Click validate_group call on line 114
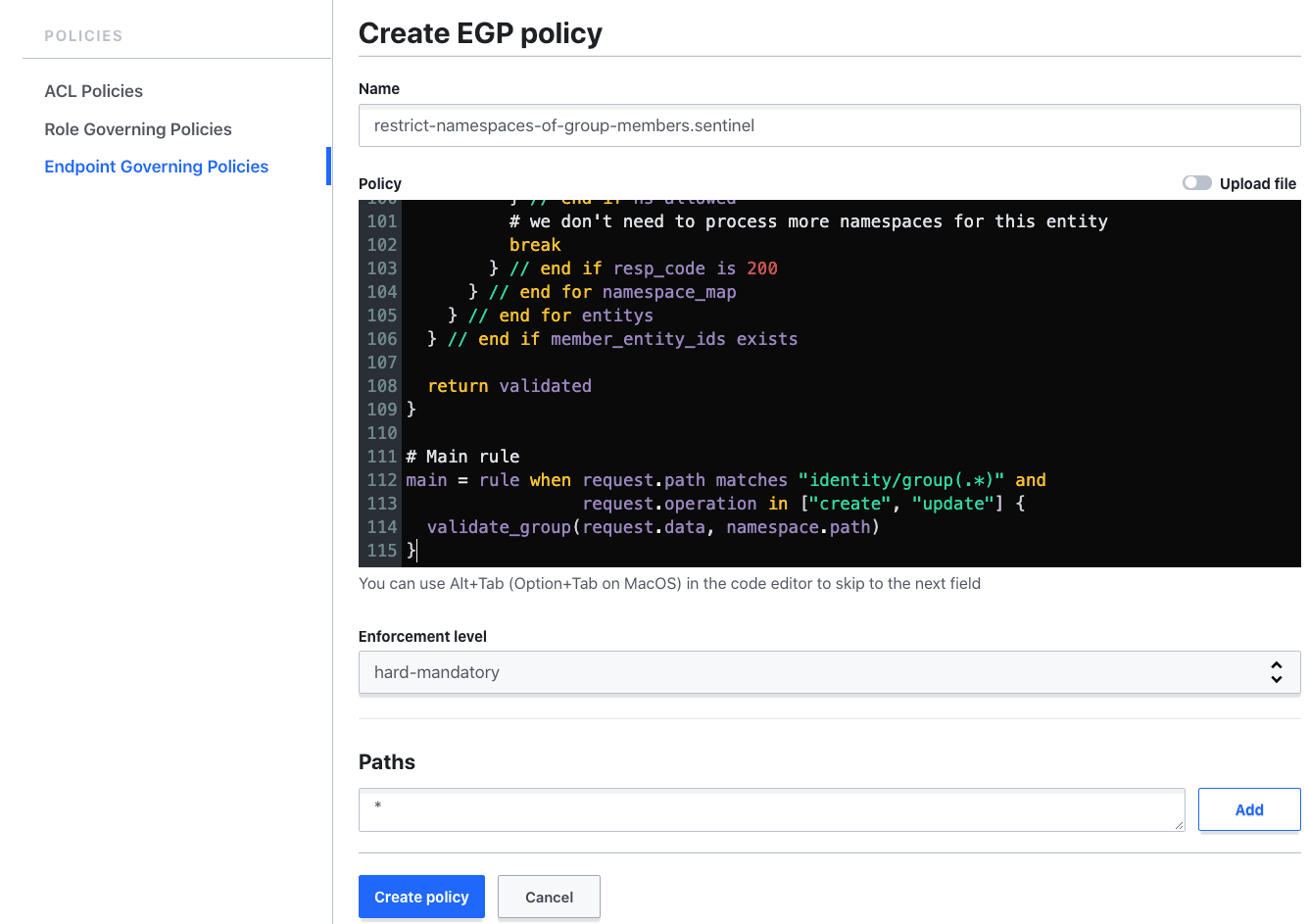This screenshot has width=1309, height=924. 499,527
